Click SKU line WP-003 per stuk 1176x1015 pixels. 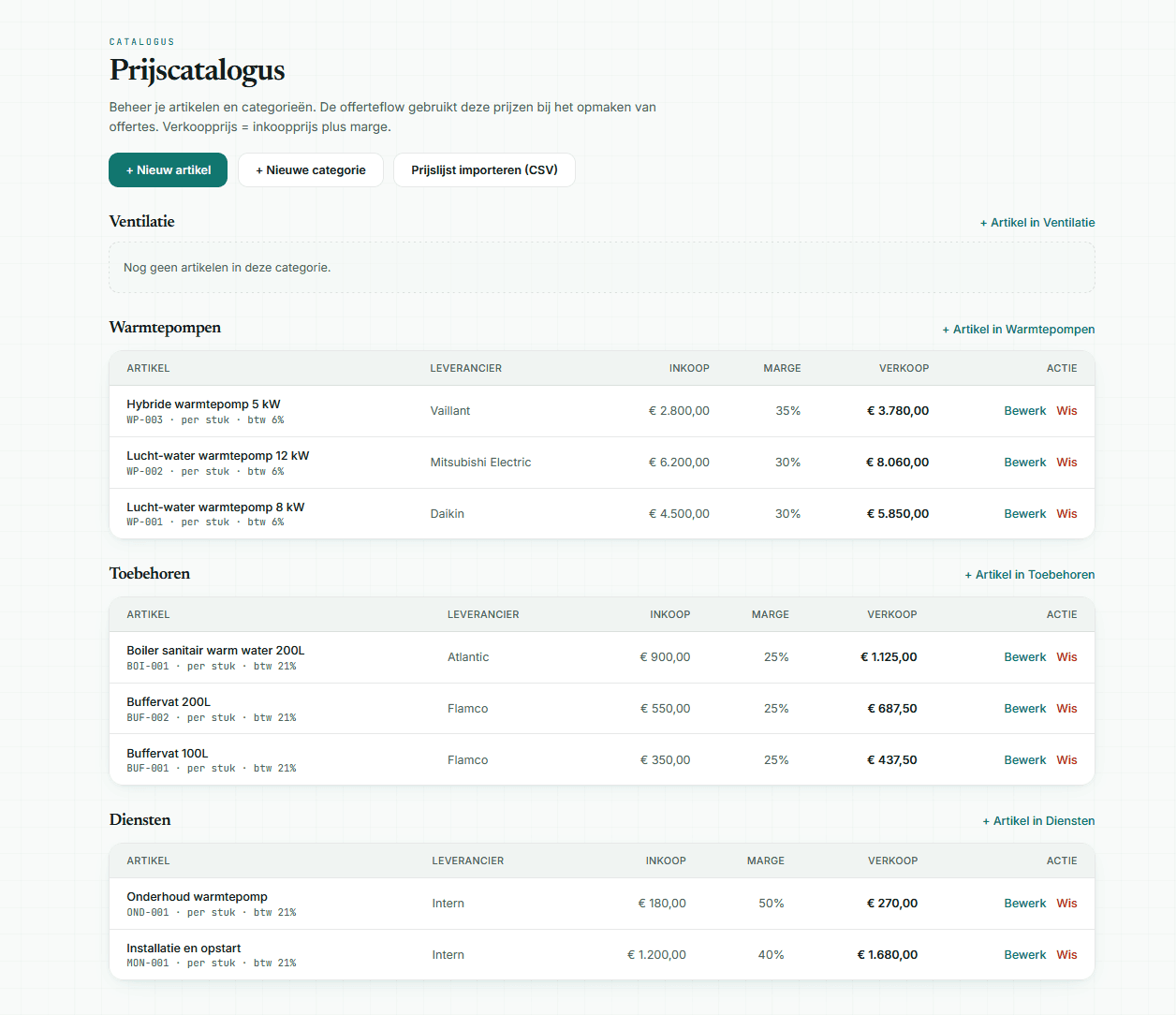[205, 420]
